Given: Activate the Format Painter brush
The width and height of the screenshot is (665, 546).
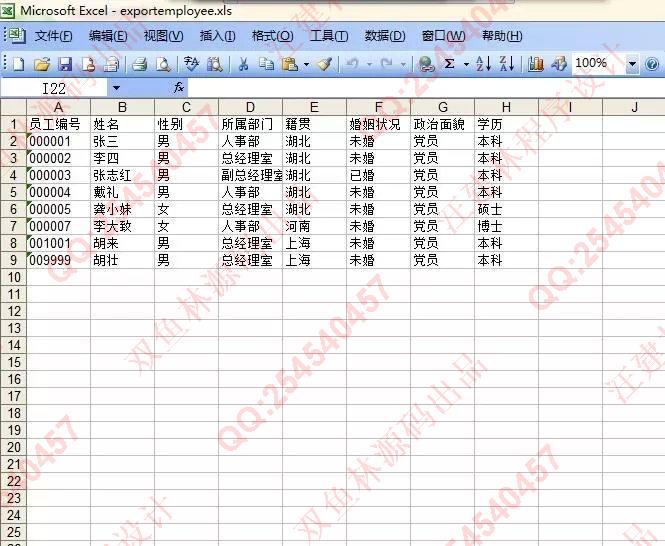Looking at the screenshot, I should [325, 64].
